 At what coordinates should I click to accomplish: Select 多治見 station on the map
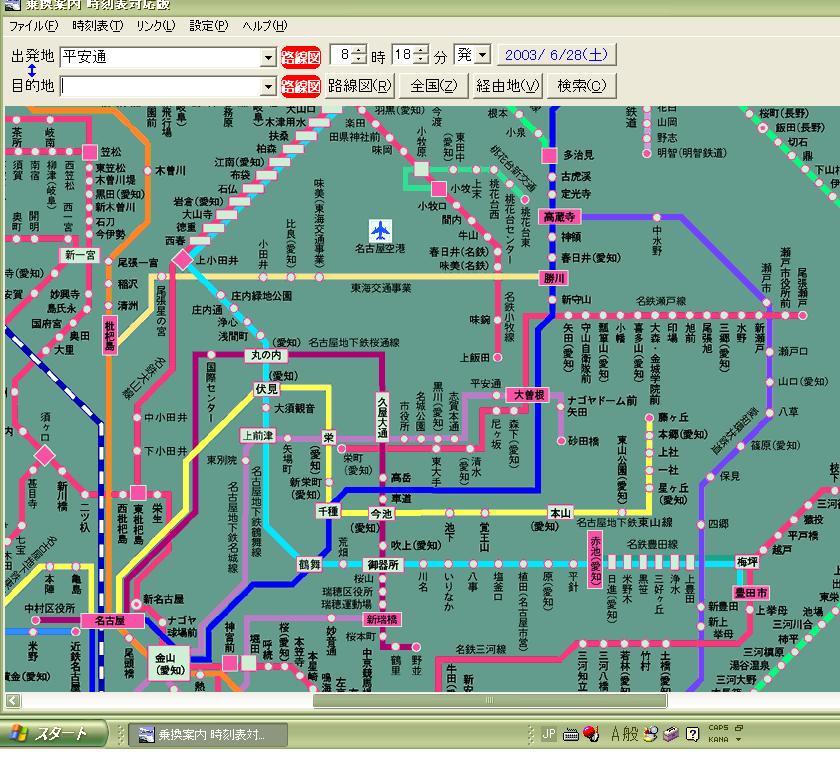click(549, 156)
